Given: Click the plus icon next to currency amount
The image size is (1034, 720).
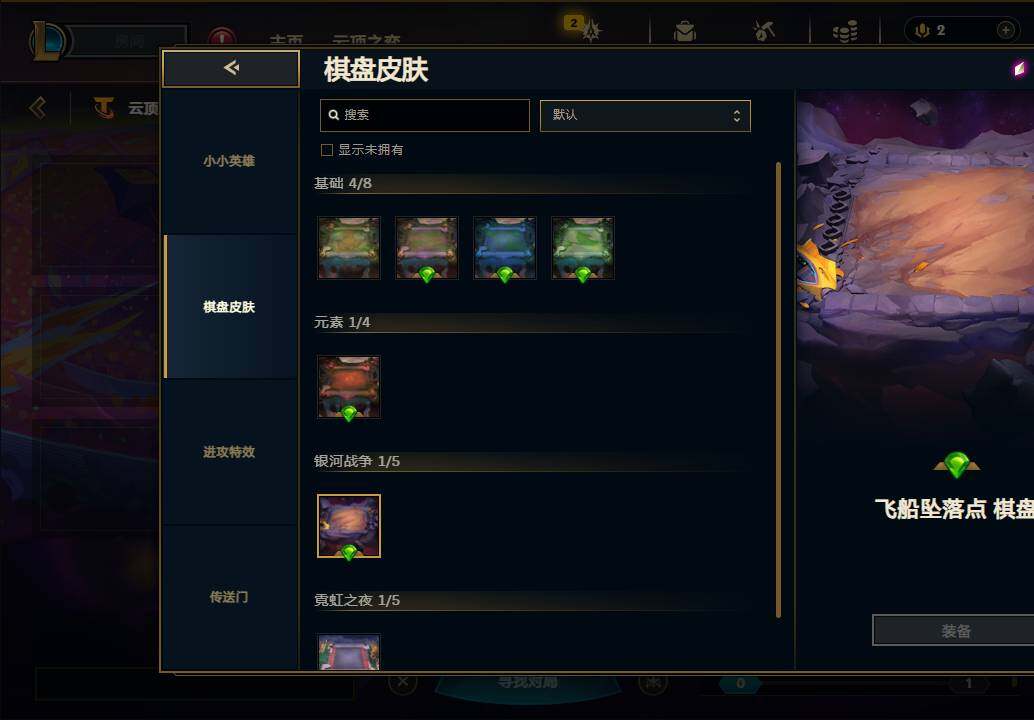Looking at the screenshot, I should click(1005, 30).
